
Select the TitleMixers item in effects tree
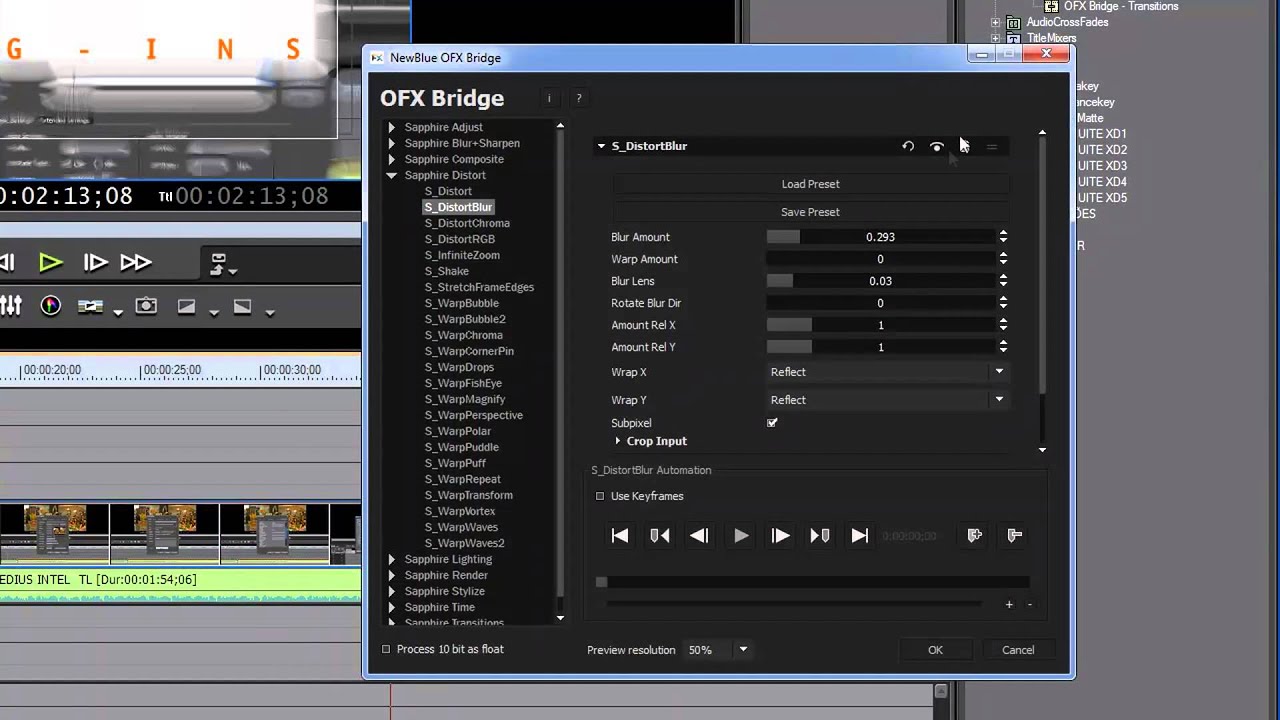(x=1051, y=38)
